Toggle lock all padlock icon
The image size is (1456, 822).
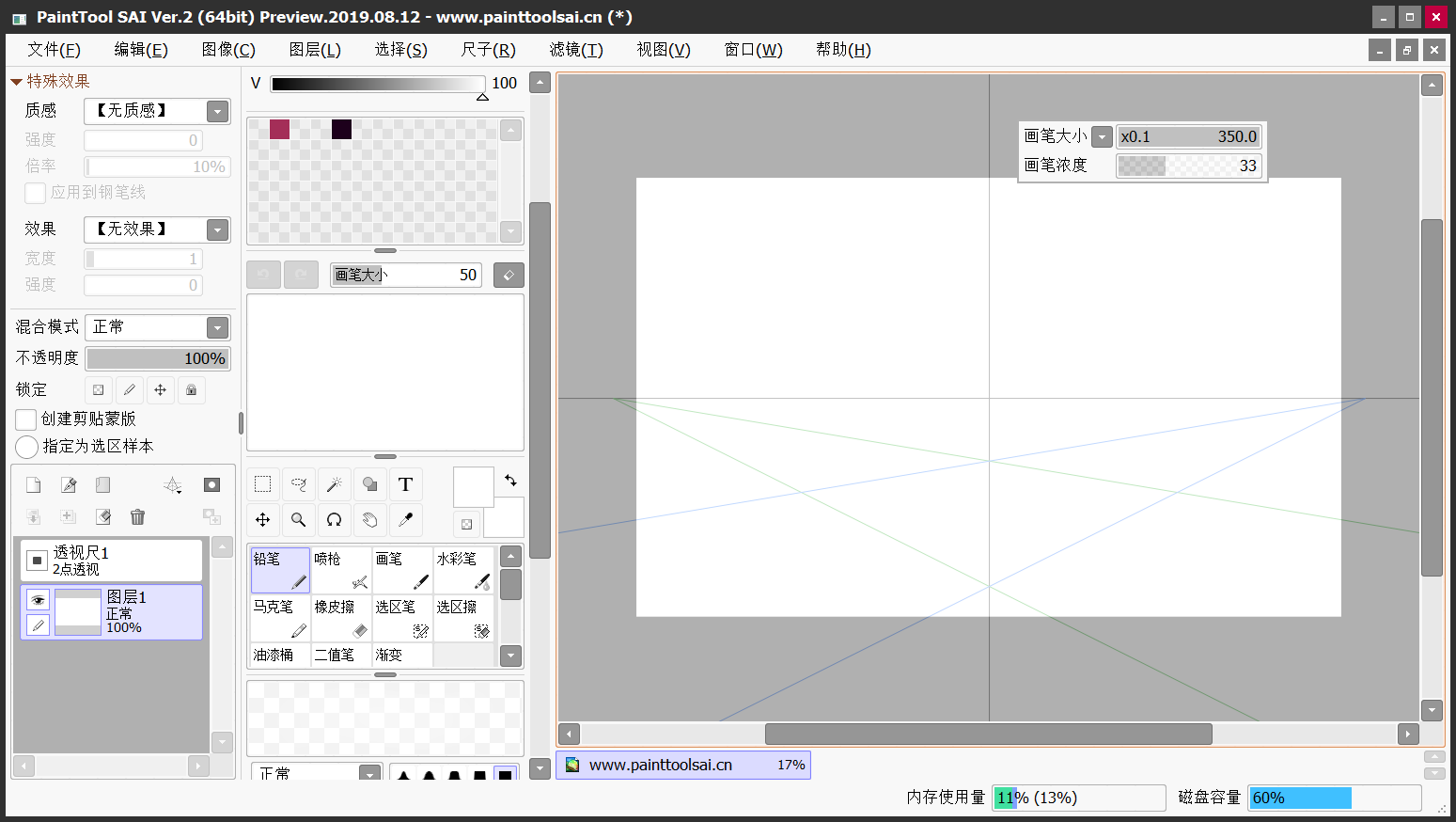(191, 389)
